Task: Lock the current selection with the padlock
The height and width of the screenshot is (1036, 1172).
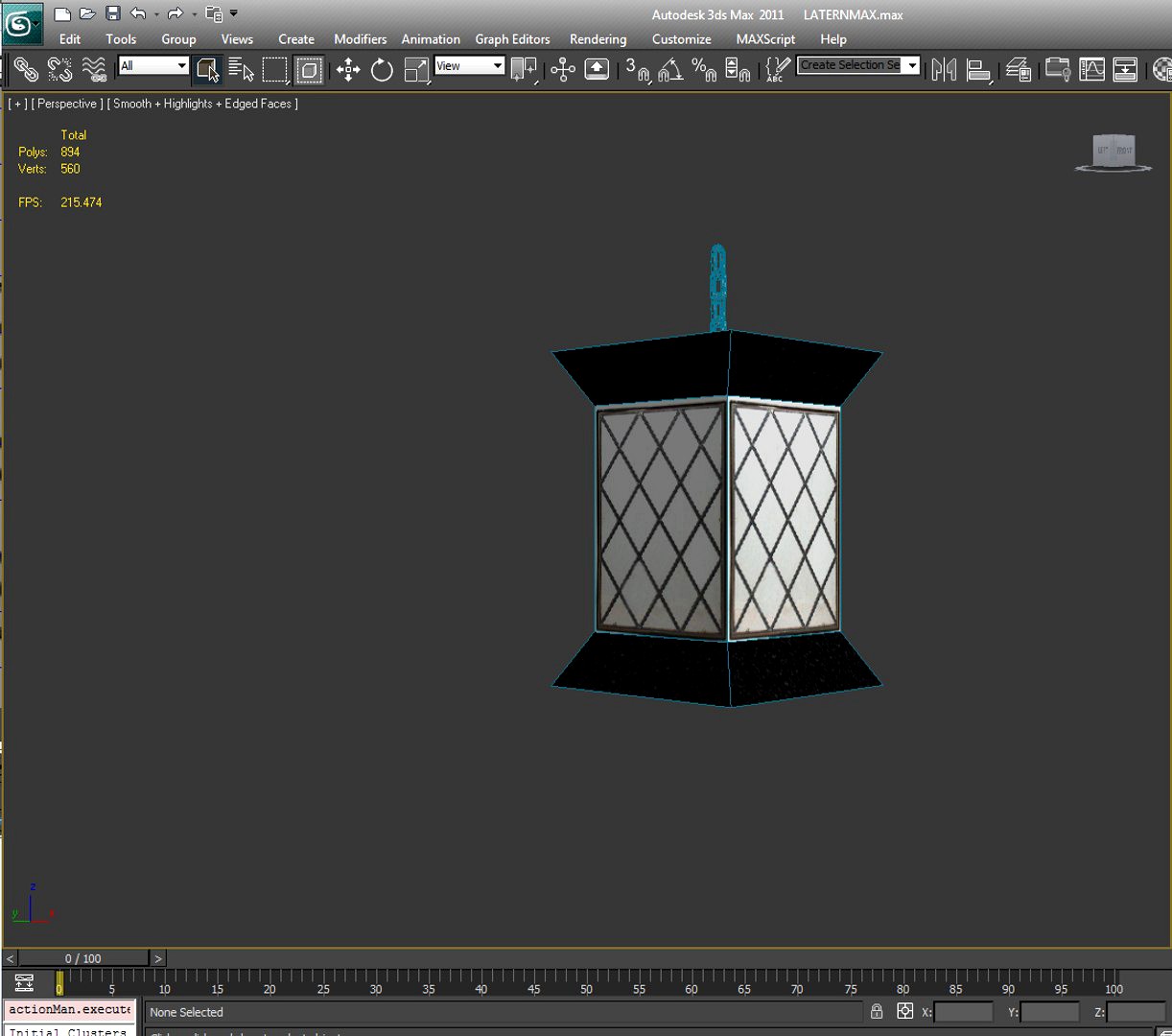Action: pyautogui.click(x=876, y=1011)
